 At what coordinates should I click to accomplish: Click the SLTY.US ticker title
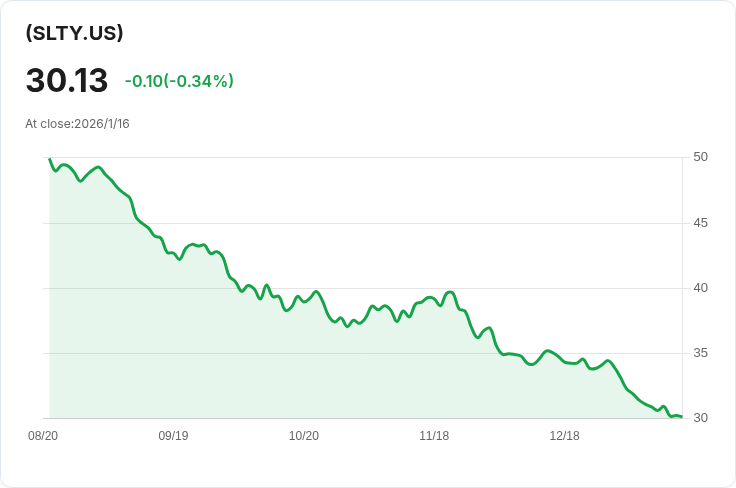(74, 33)
